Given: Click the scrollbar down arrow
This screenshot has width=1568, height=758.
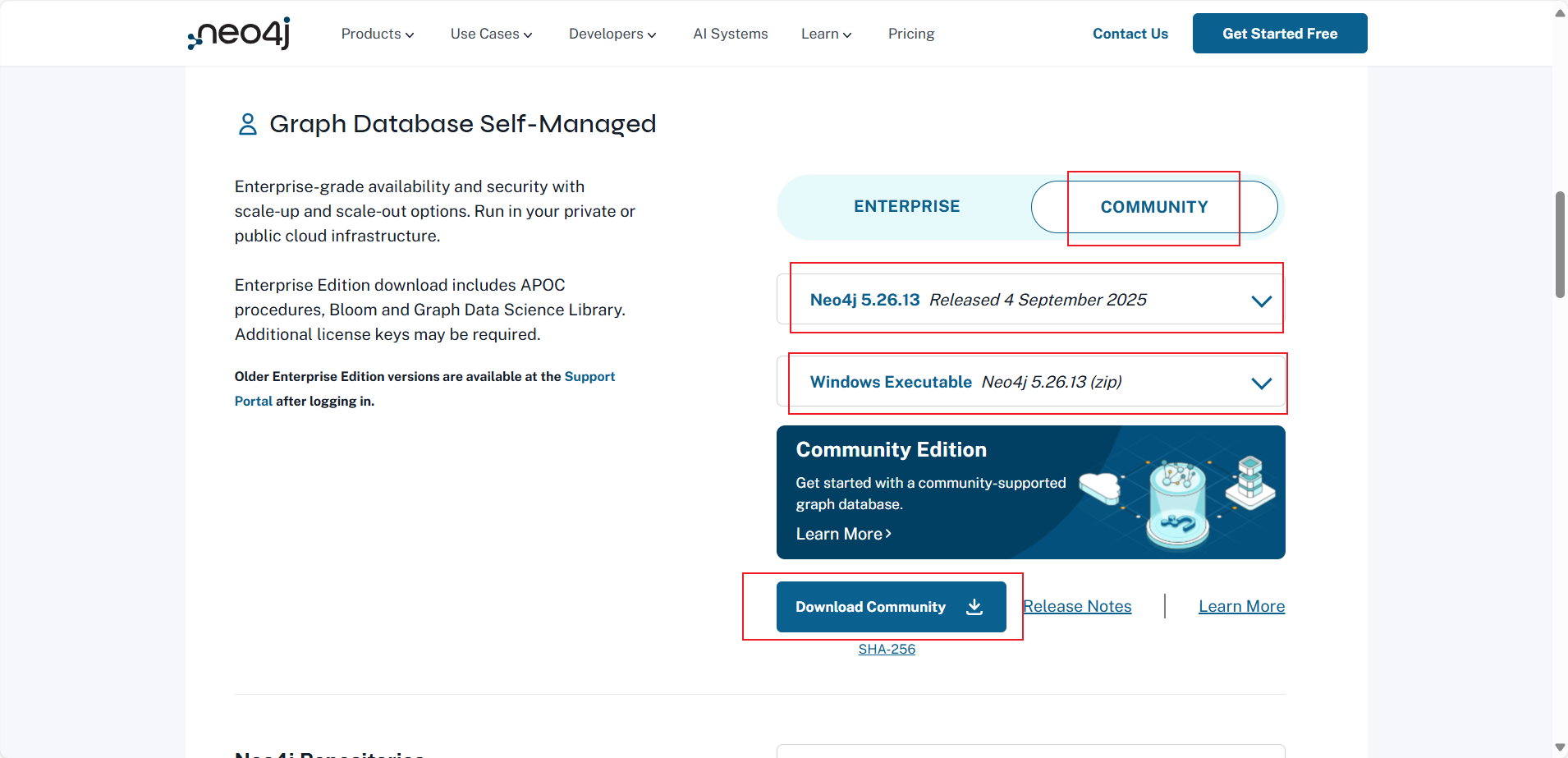Looking at the screenshot, I should click(x=1560, y=747).
